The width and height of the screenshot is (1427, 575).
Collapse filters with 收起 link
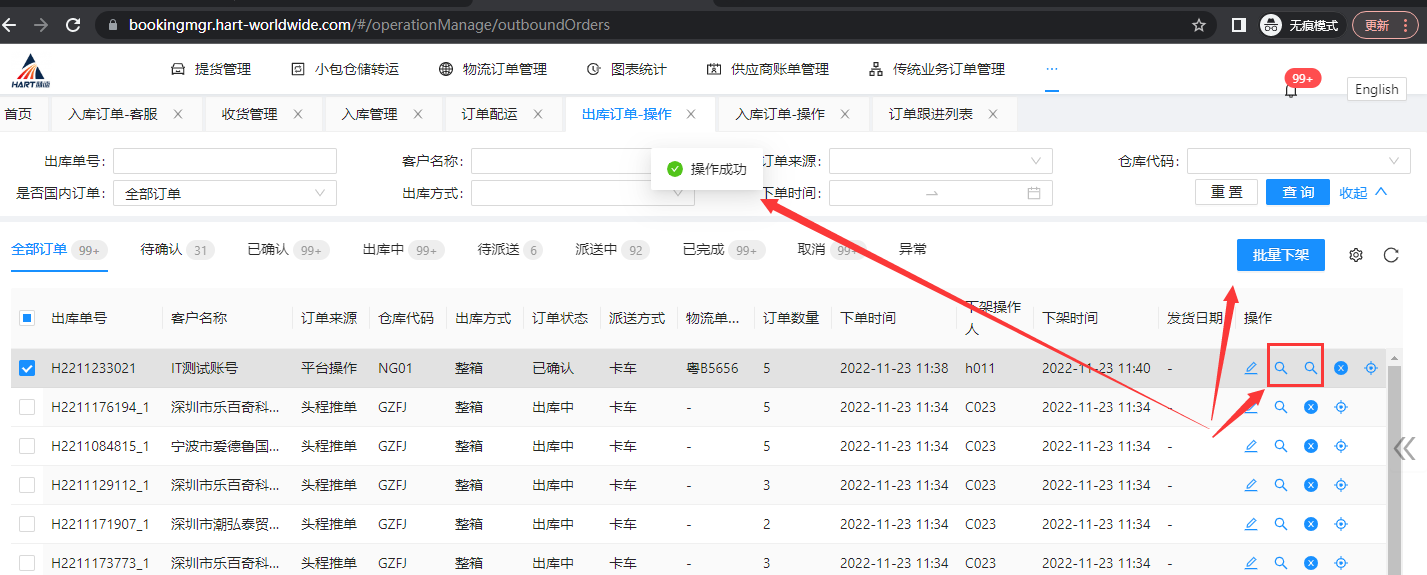click(1363, 193)
